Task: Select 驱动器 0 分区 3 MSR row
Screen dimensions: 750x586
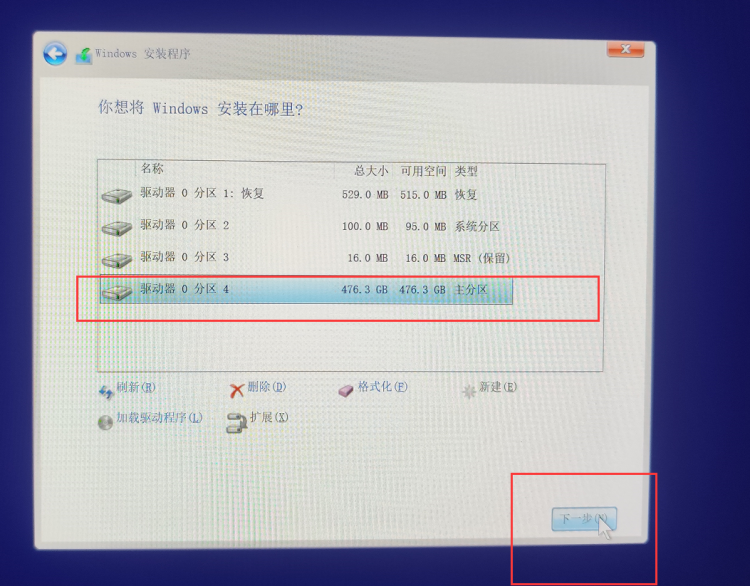Action: point(306,258)
